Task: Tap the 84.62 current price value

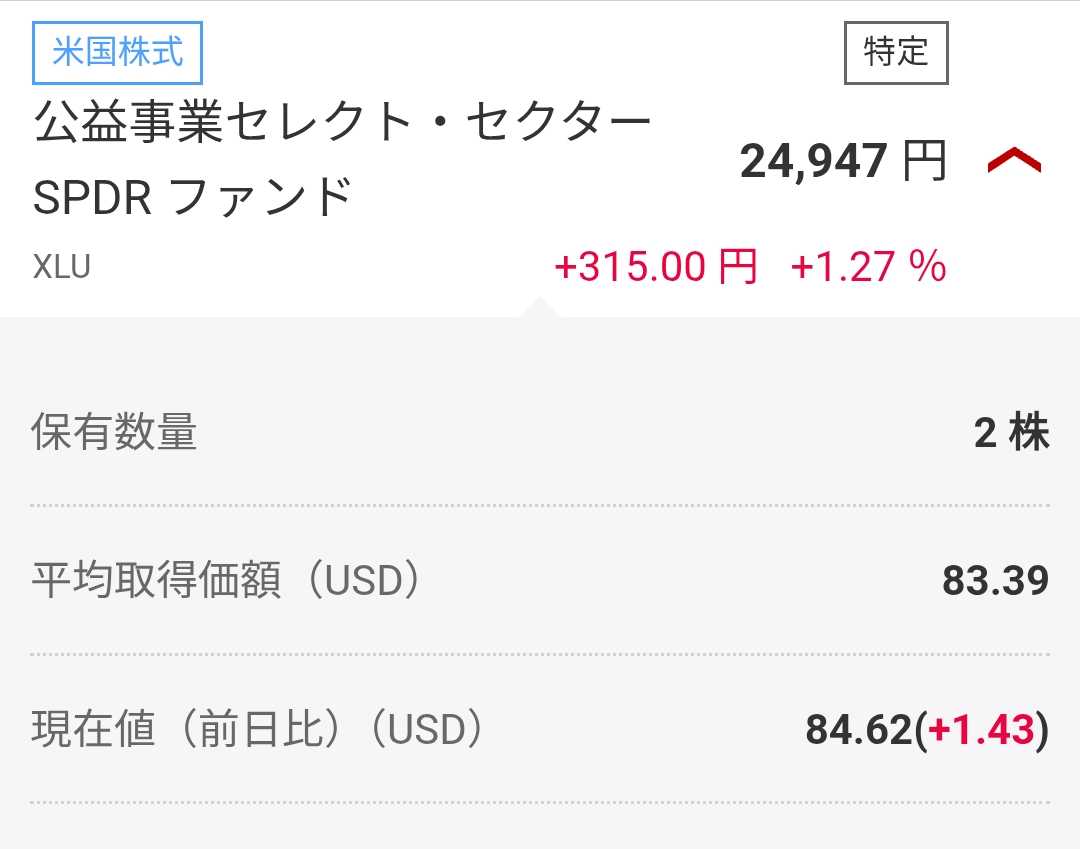Action: tap(859, 731)
